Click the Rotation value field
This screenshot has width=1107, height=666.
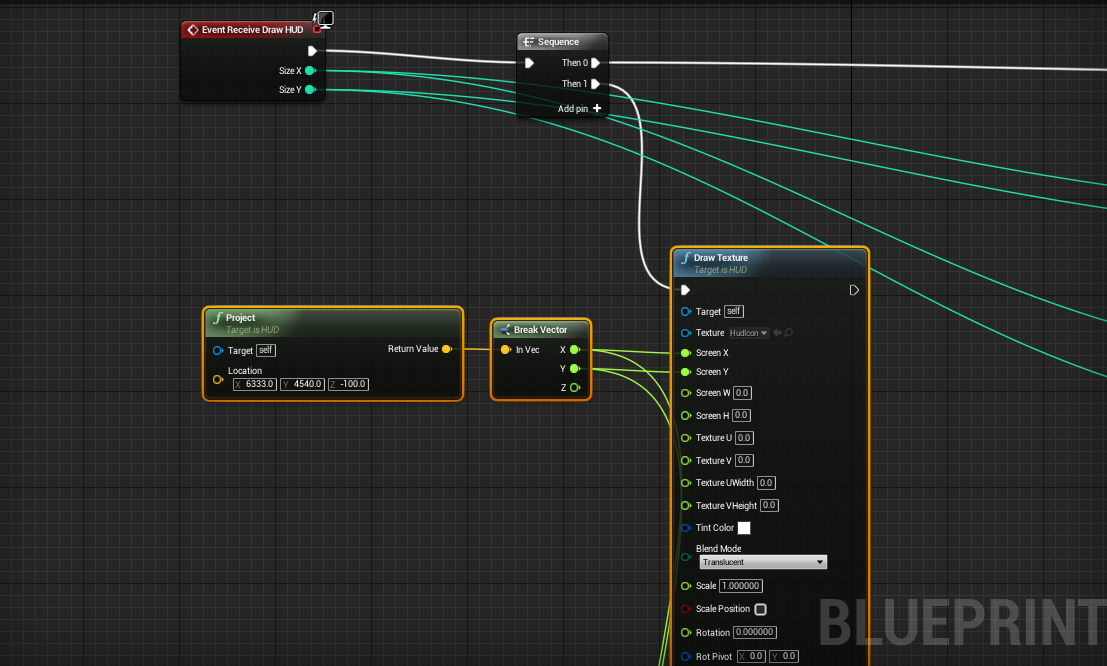[x=757, y=632]
